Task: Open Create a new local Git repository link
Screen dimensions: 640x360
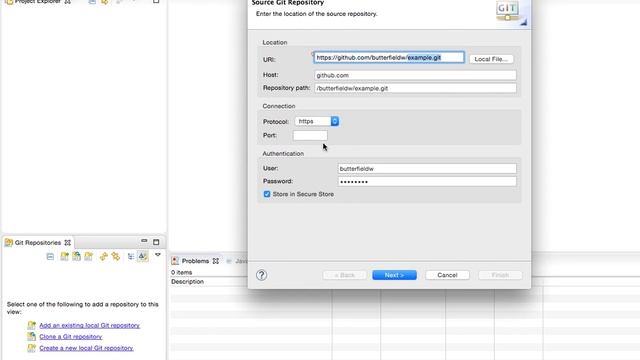Action: coord(86,348)
